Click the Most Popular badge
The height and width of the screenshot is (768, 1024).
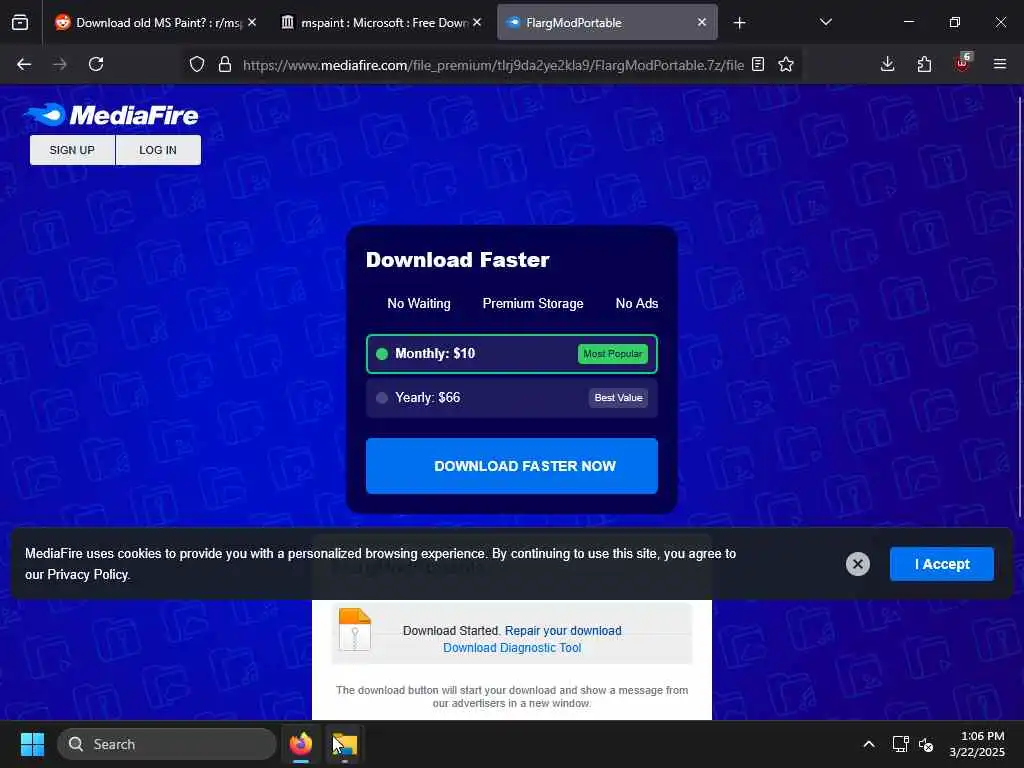[613, 354]
